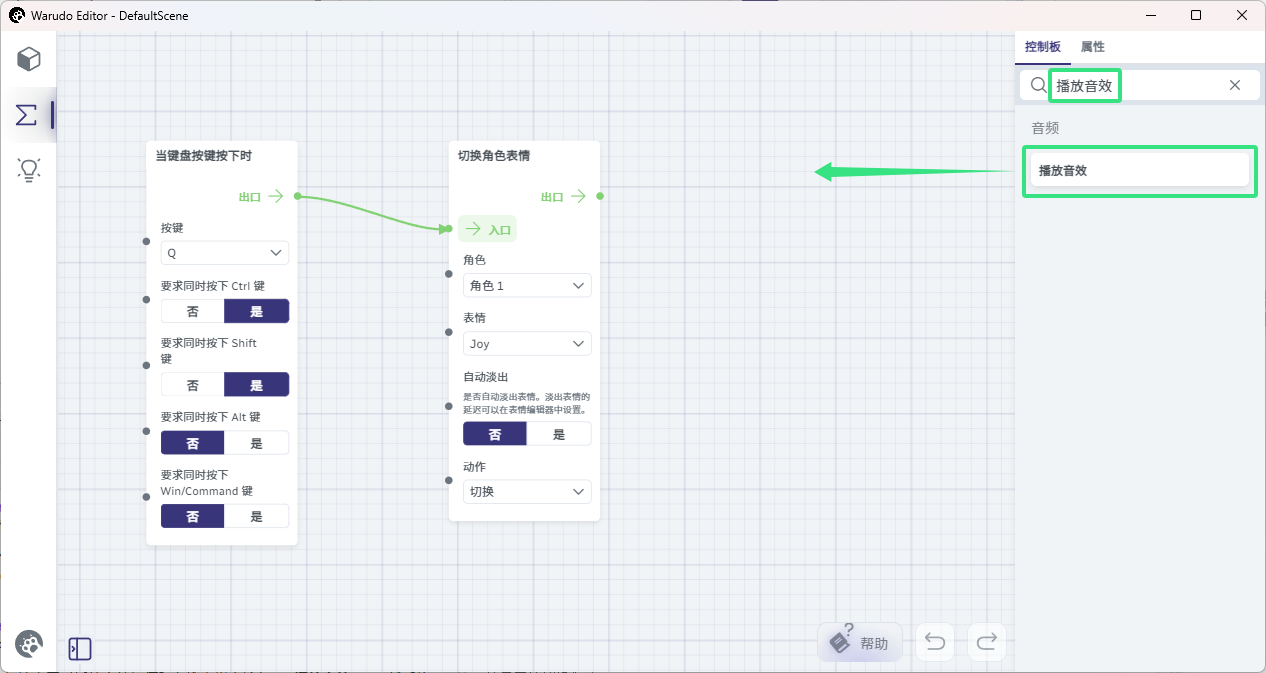Select the 播放音效 node in results
This screenshot has height=673, width=1266.
[1140, 171]
